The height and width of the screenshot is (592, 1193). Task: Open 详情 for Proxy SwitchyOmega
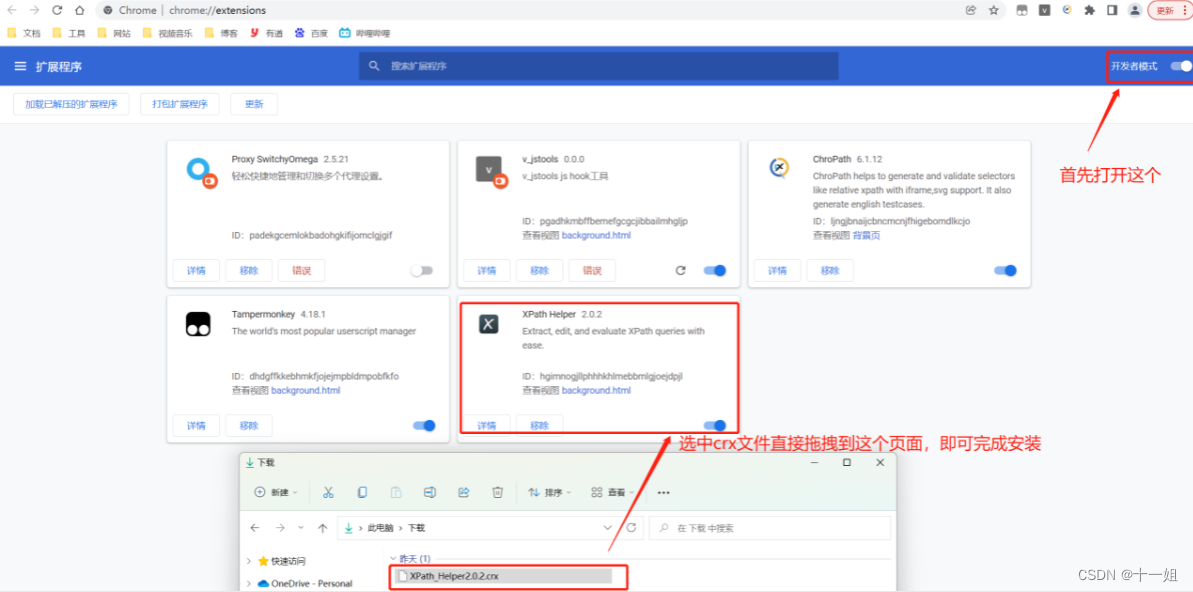[196, 270]
